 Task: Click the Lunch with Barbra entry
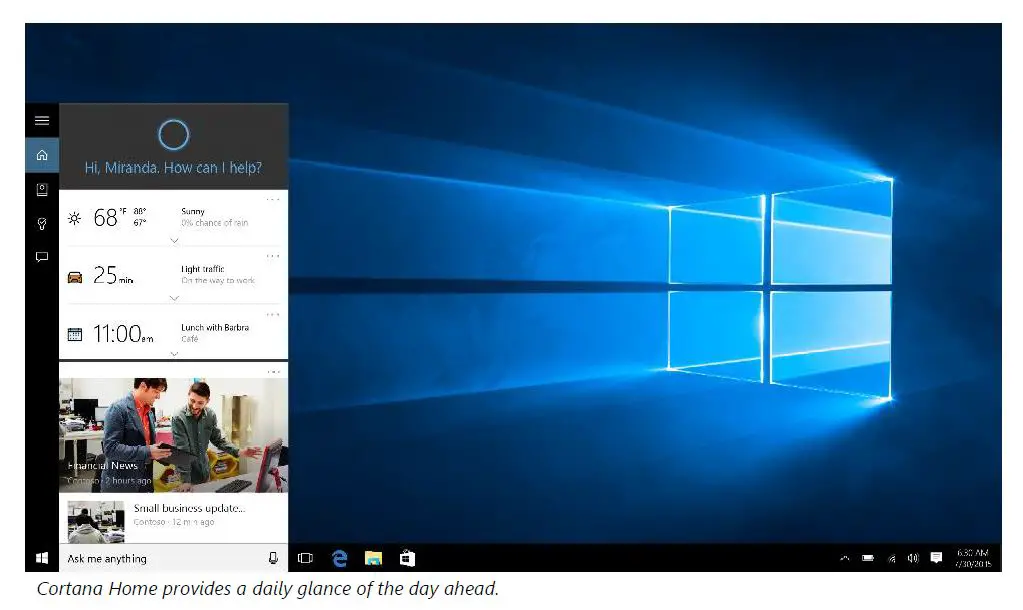coord(215,328)
